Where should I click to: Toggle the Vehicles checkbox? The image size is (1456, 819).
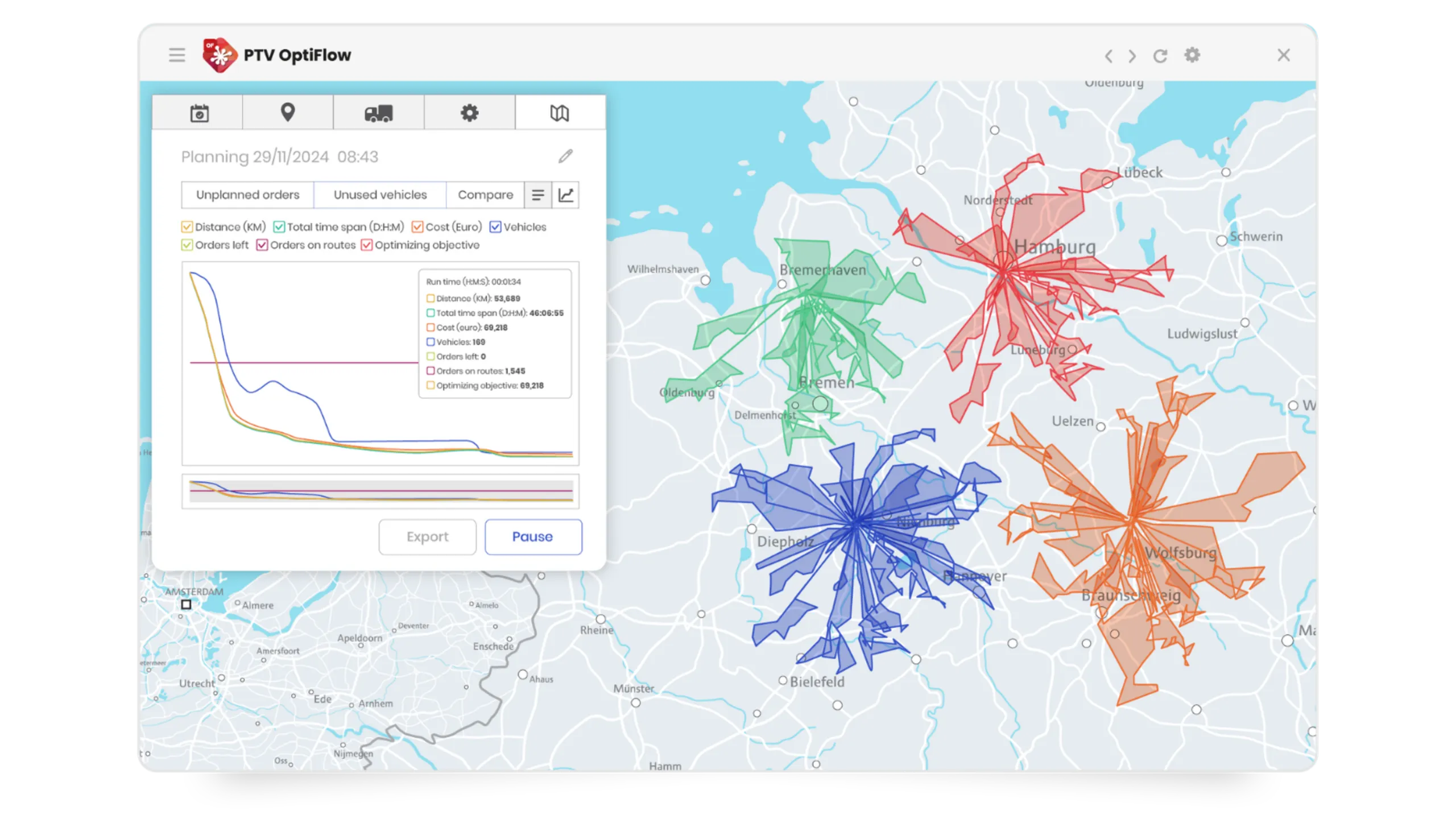tap(495, 227)
